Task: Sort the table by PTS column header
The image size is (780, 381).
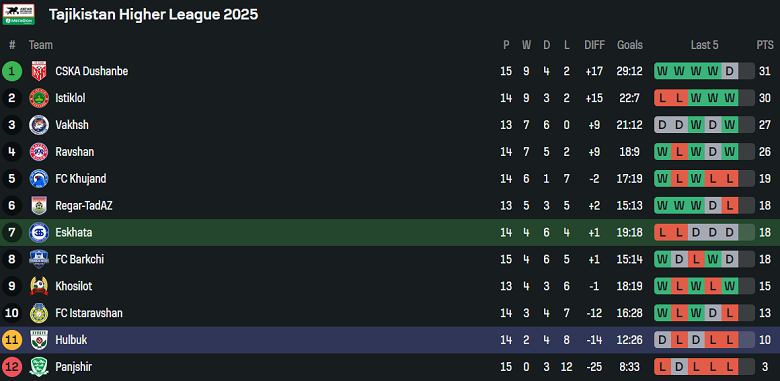Action: 765,45
